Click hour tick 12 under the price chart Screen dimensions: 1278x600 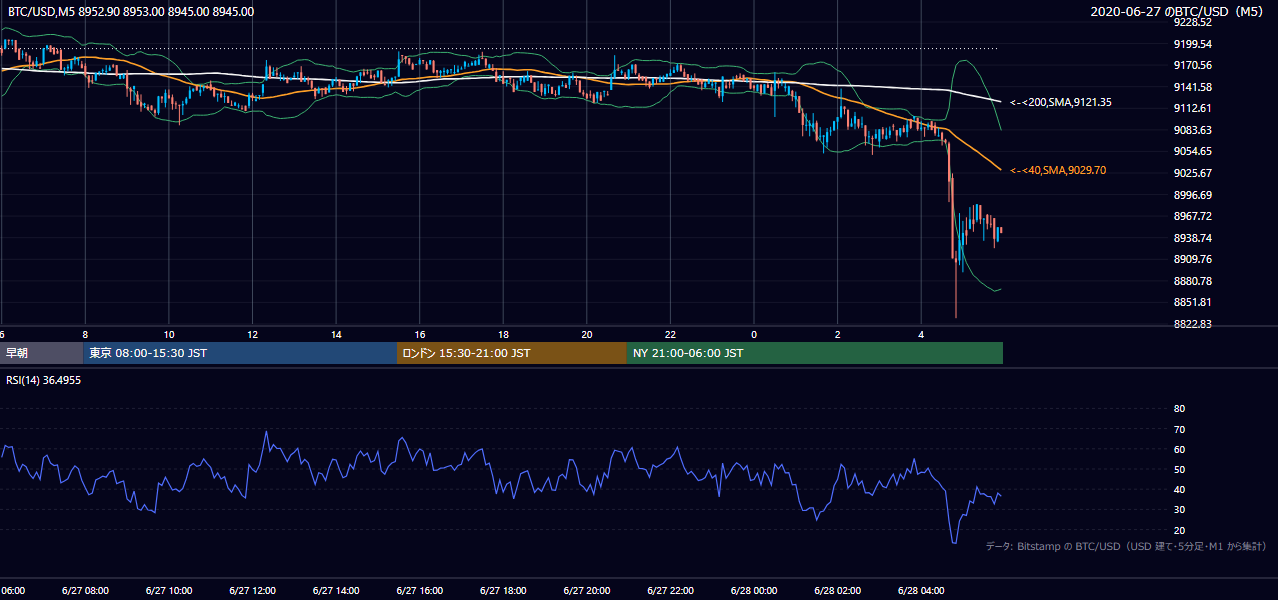pos(253,334)
